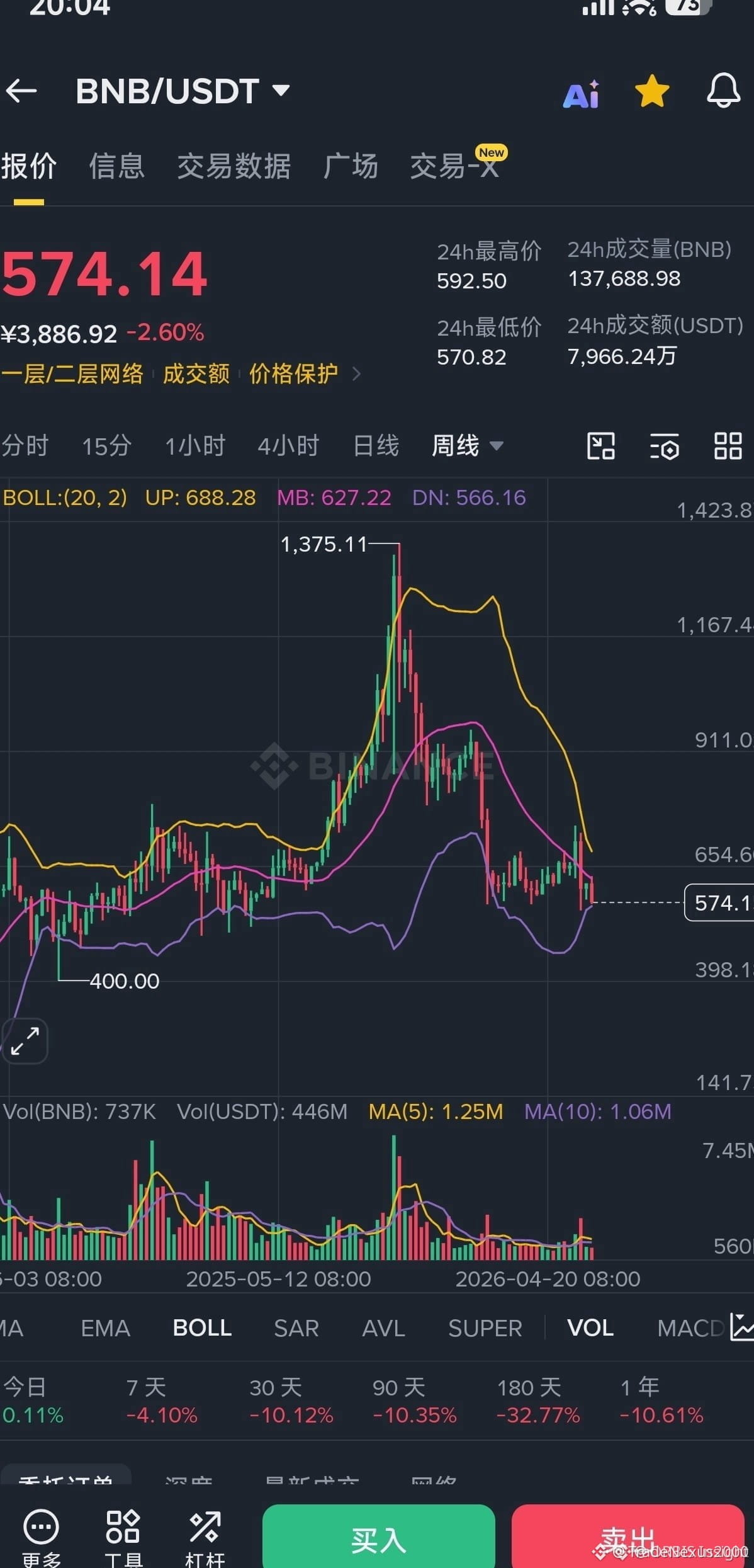Image resolution: width=754 pixels, height=1568 pixels.
Task: Tap the MA(5): 1.25M volume label
Action: (436, 1111)
